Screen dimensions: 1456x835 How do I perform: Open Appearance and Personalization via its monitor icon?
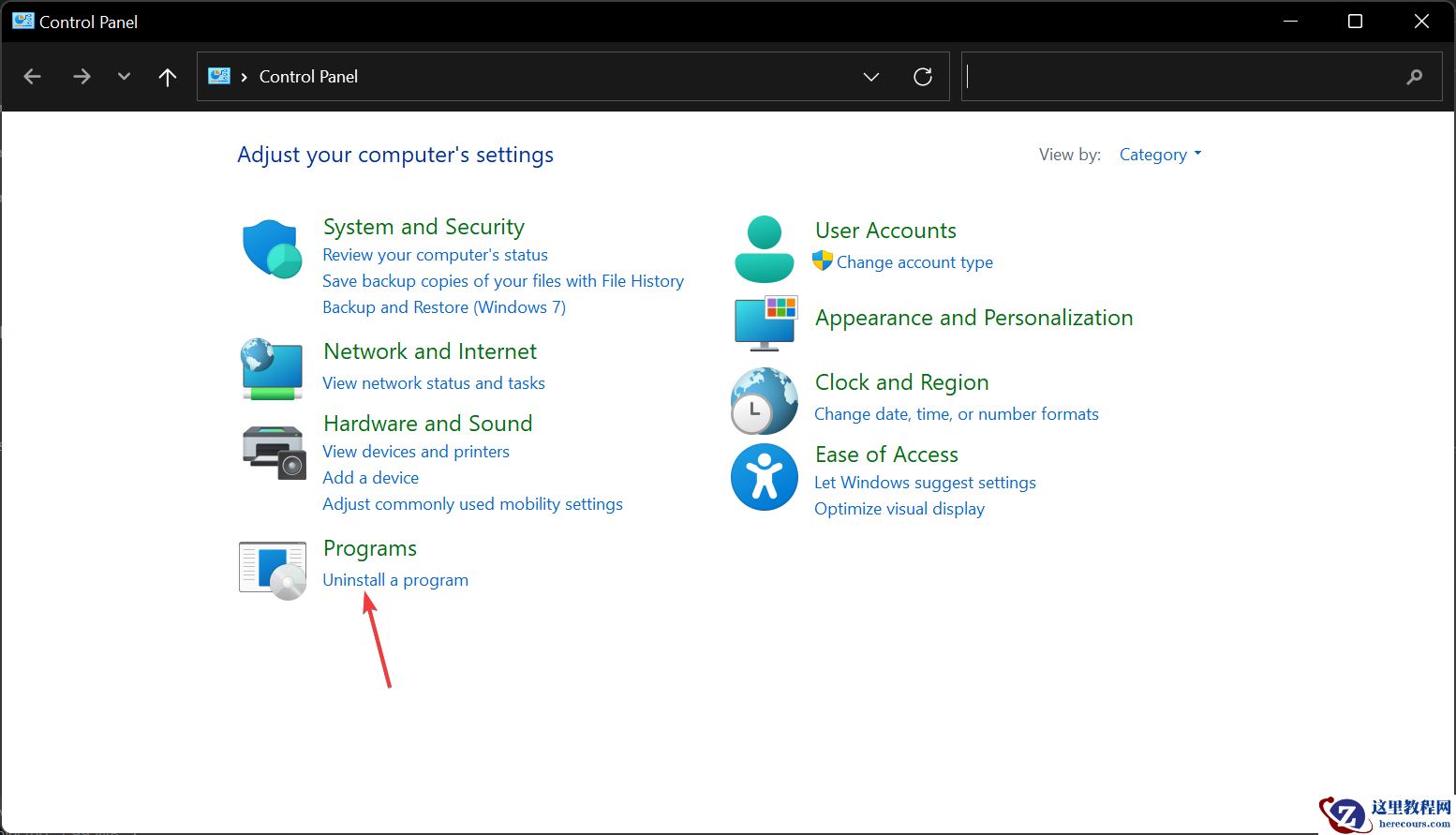click(765, 322)
